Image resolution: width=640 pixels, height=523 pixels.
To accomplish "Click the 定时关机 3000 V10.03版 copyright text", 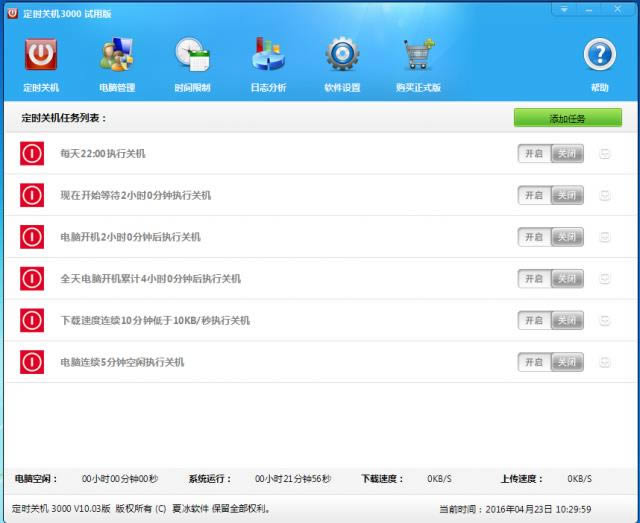I will pyautogui.click(x=141, y=509).
